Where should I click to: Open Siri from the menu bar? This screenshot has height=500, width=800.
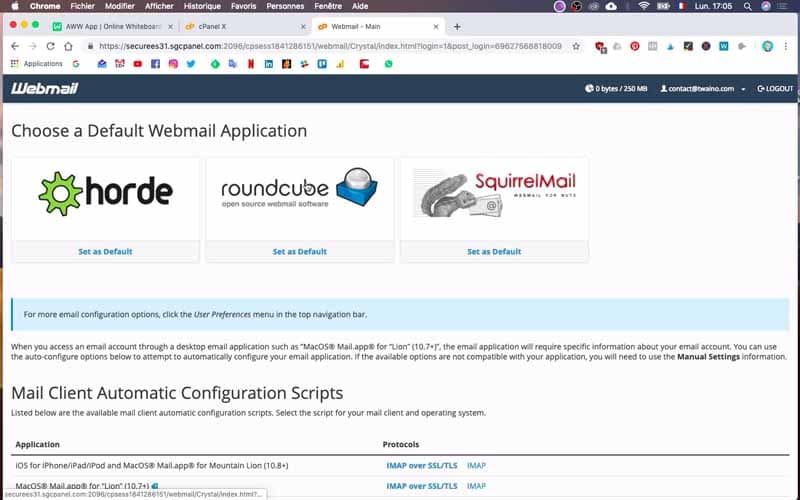766,6
